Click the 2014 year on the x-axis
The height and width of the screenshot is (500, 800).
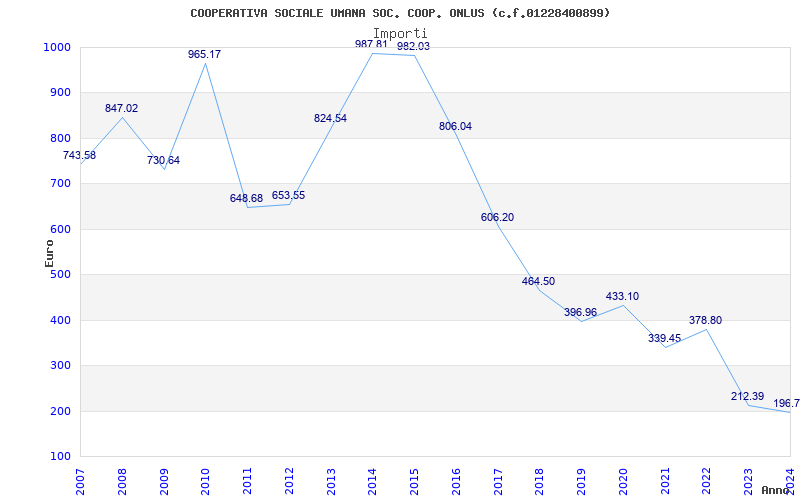pos(372,480)
